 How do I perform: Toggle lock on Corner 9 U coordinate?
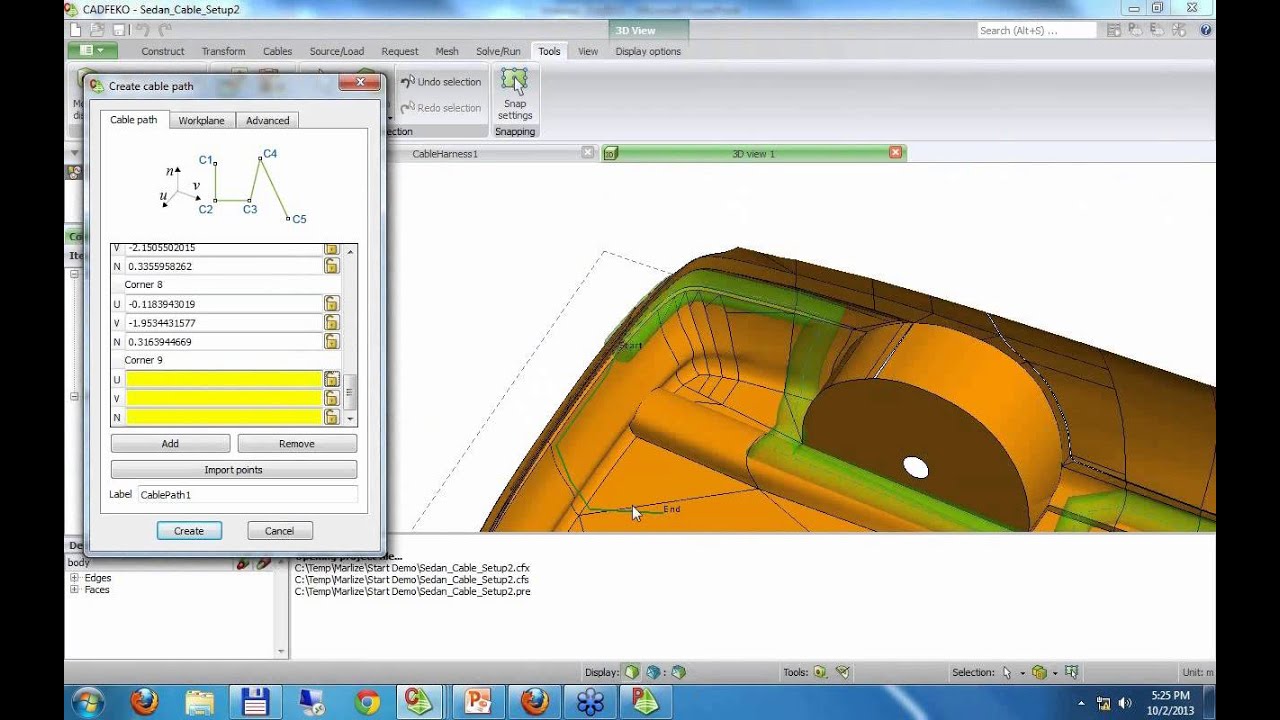[x=331, y=379]
